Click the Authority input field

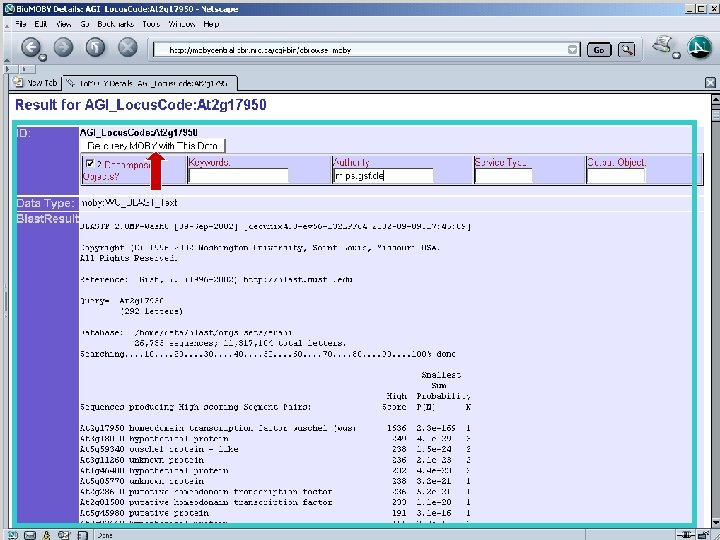tap(383, 175)
